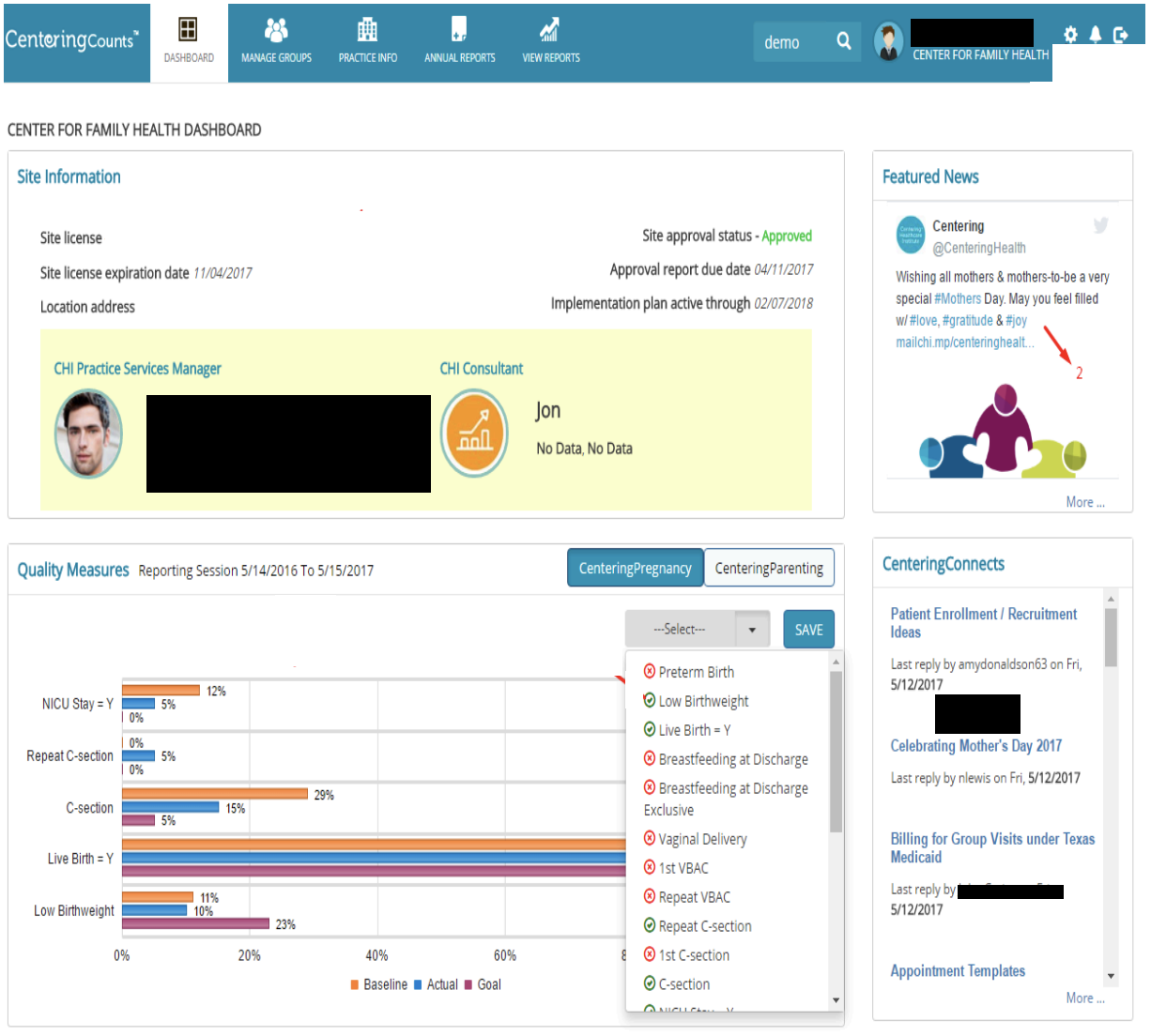The width and height of the screenshot is (1151, 1036).
Task: Click the CenteringCounts logo
Action: pos(71,39)
